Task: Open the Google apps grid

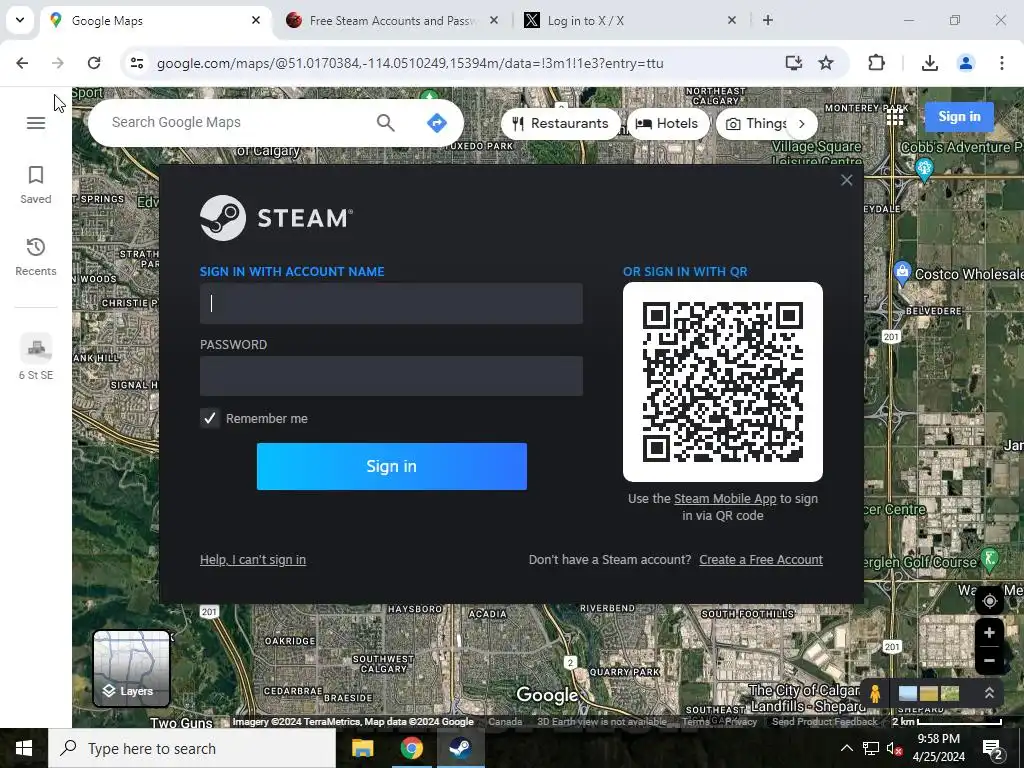Action: point(895,117)
